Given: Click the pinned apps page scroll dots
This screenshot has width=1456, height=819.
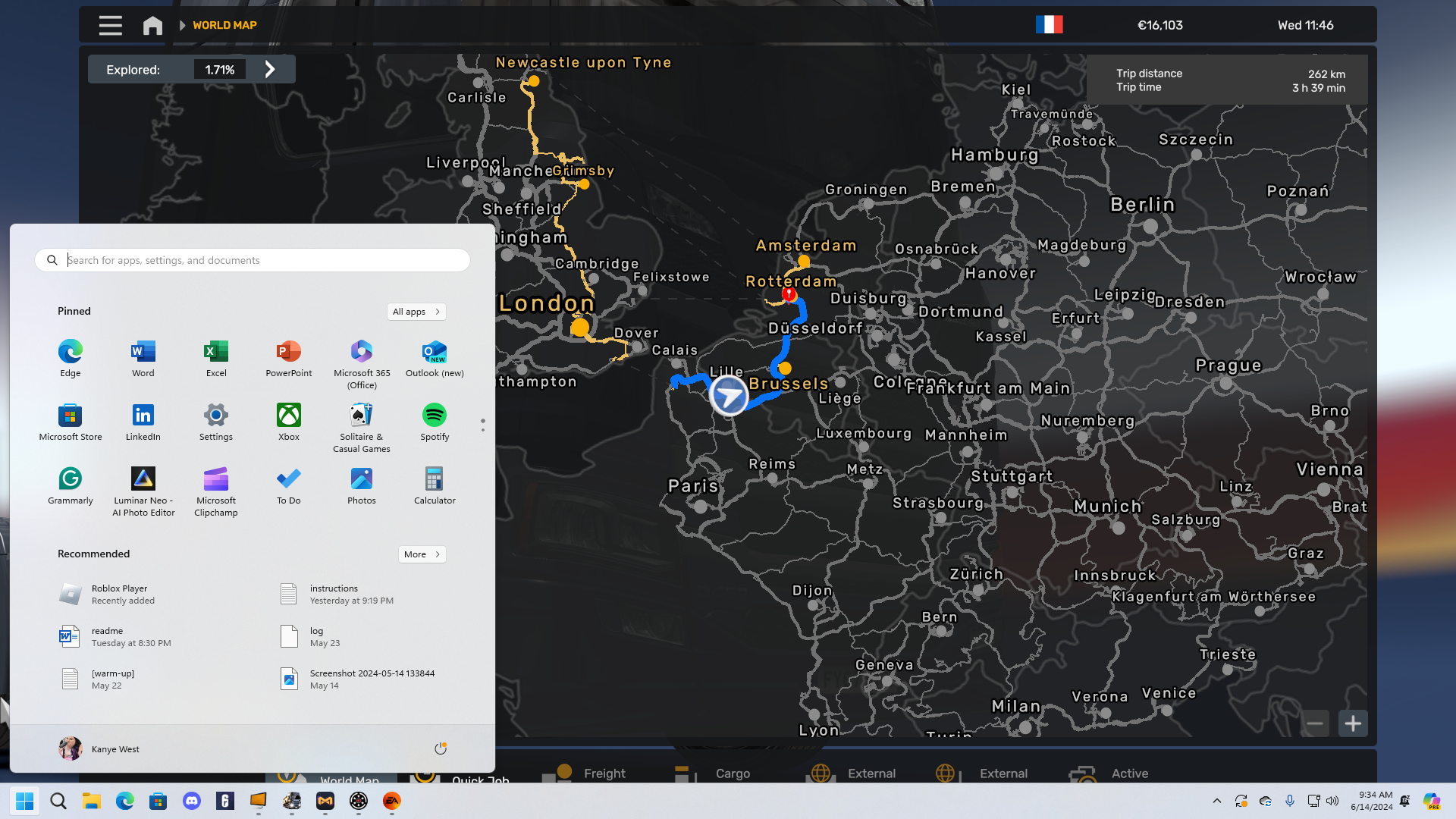Looking at the screenshot, I should (x=482, y=425).
